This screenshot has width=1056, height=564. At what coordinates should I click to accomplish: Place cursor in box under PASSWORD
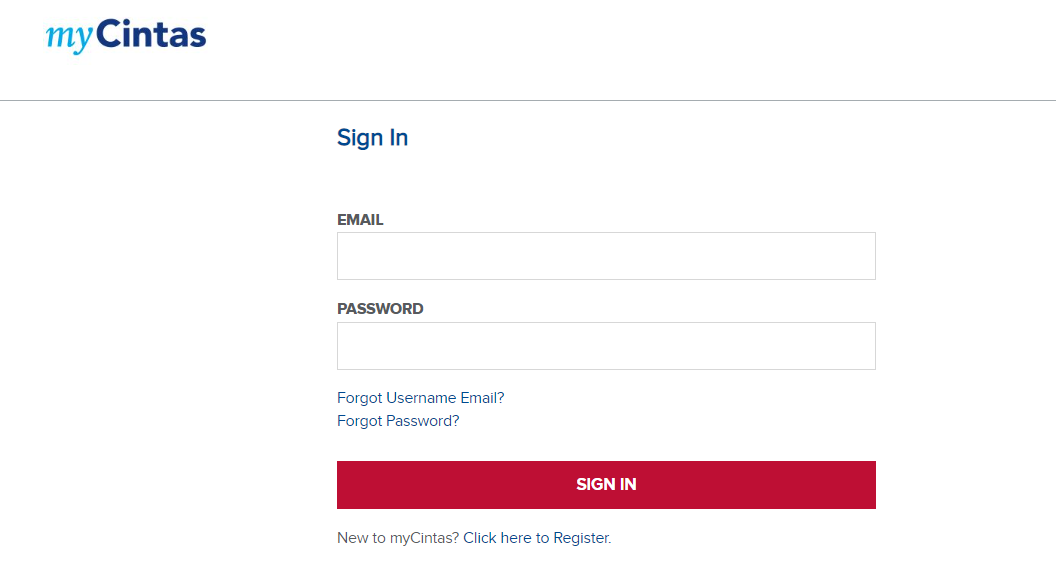point(606,346)
